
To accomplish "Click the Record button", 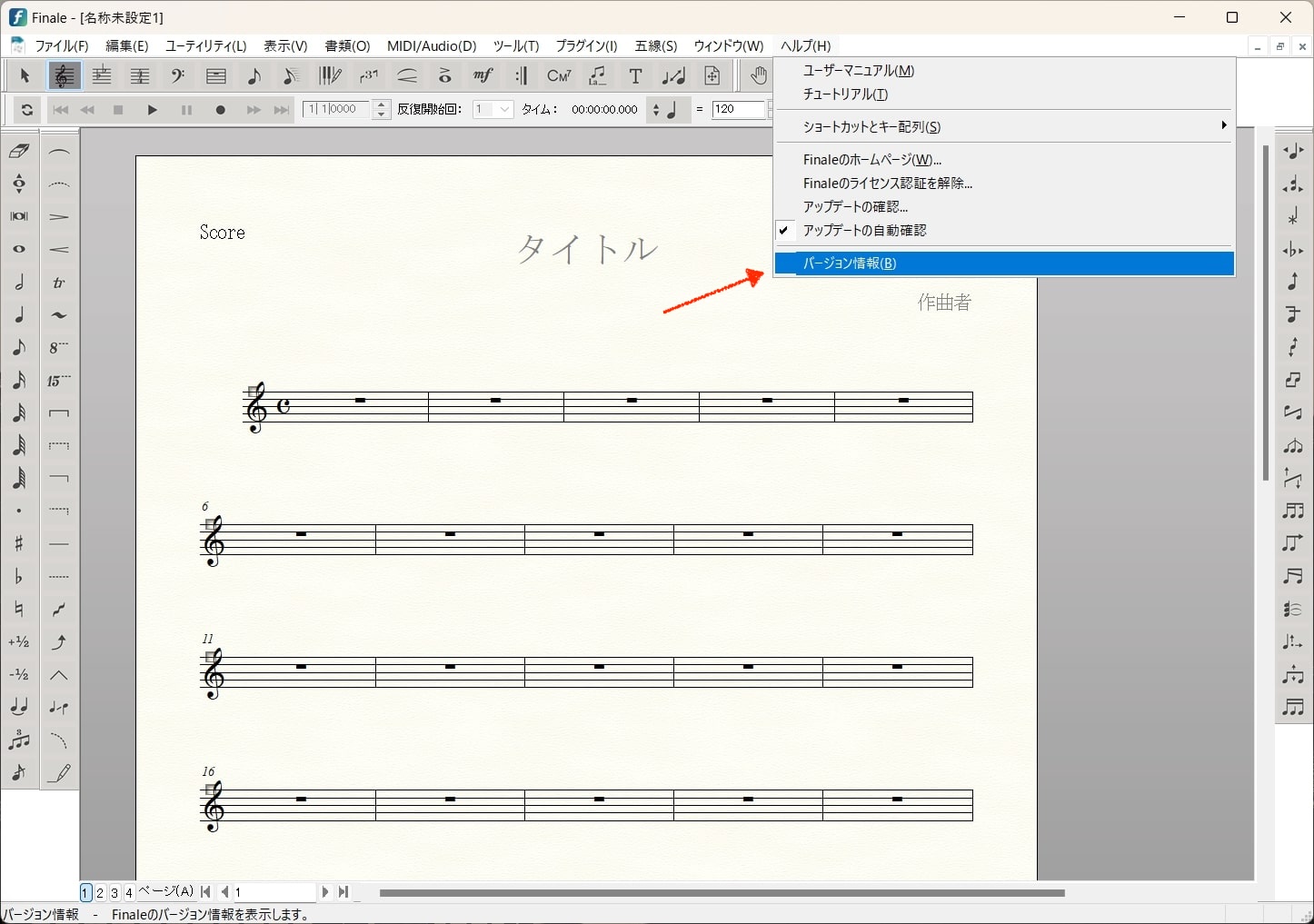I will (x=220, y=110).
